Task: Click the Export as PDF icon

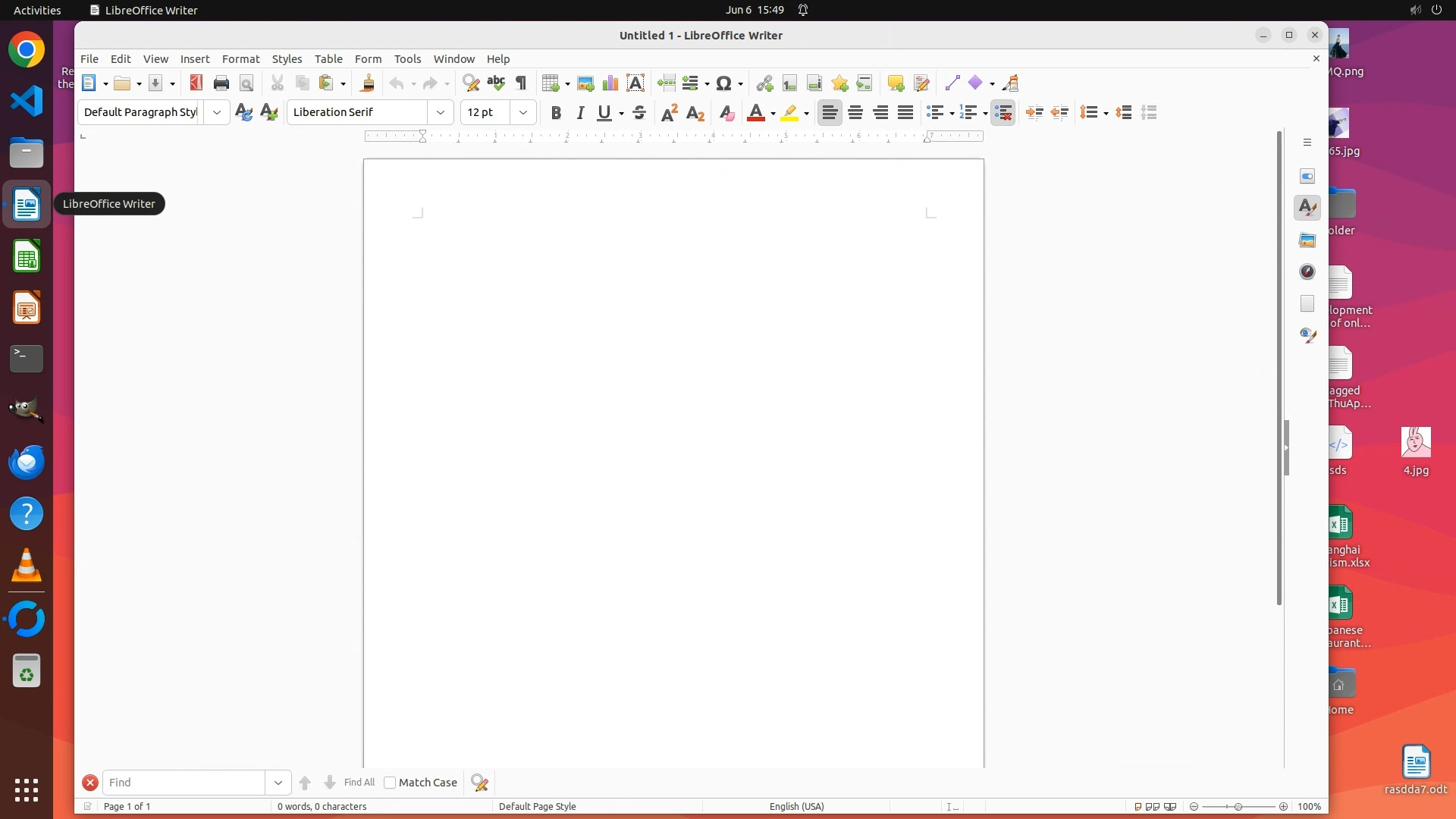Action: pos(196,83)
